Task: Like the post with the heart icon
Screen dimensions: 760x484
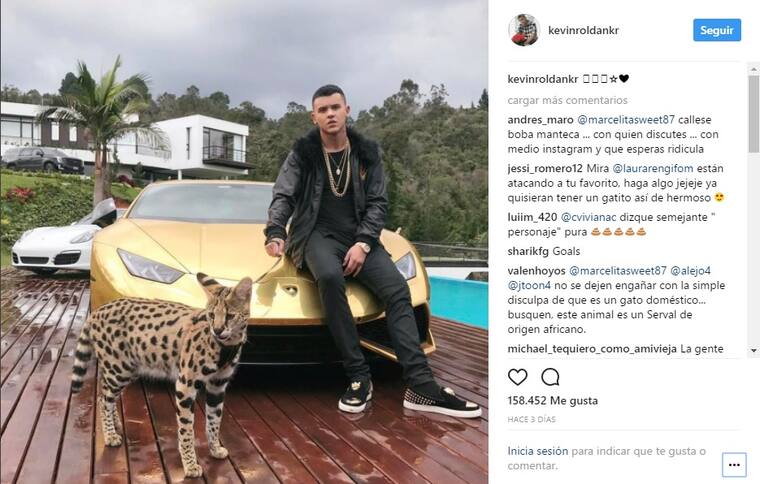Action: [x=517, y=377]
